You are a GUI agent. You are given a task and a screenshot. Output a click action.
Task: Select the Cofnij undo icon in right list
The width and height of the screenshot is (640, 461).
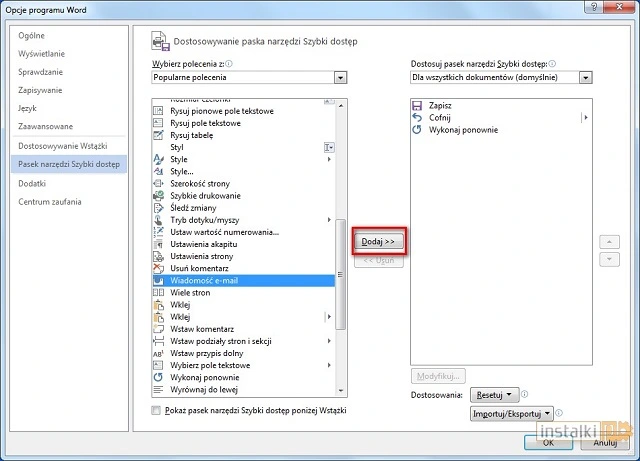(417, 117)
